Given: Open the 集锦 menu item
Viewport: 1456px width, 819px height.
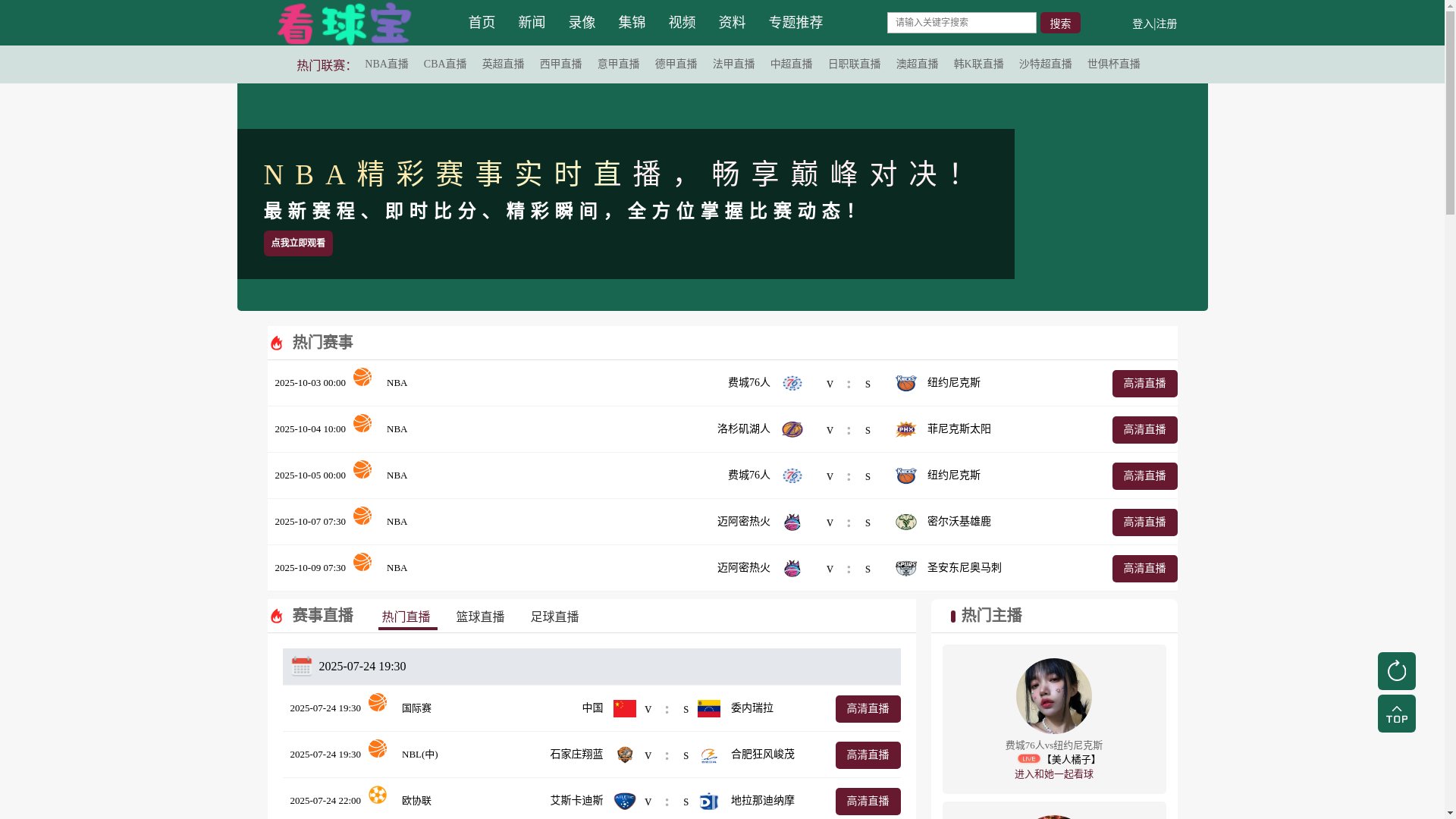Looking at the screenshot, I should [632, 23].
